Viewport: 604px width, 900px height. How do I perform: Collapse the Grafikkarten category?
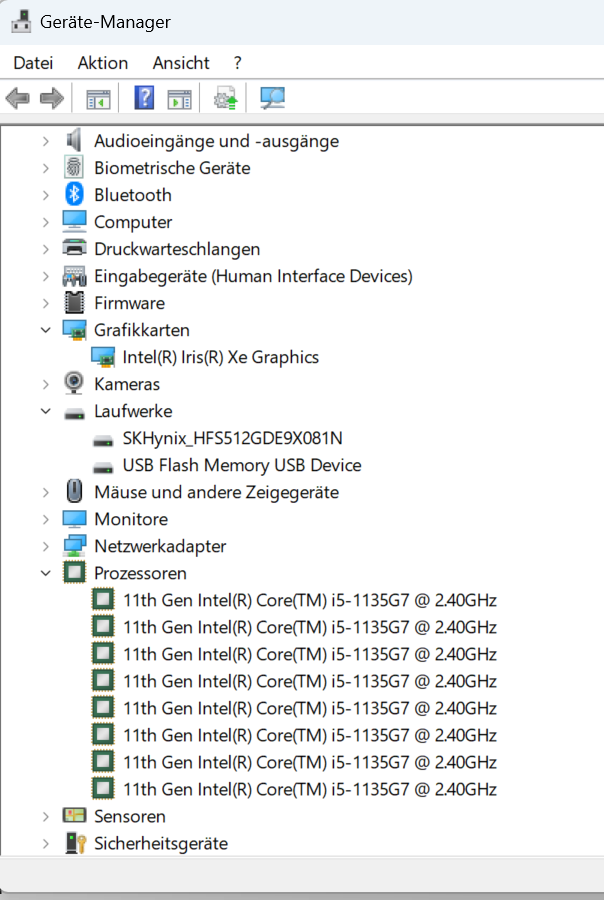point(46,330)
